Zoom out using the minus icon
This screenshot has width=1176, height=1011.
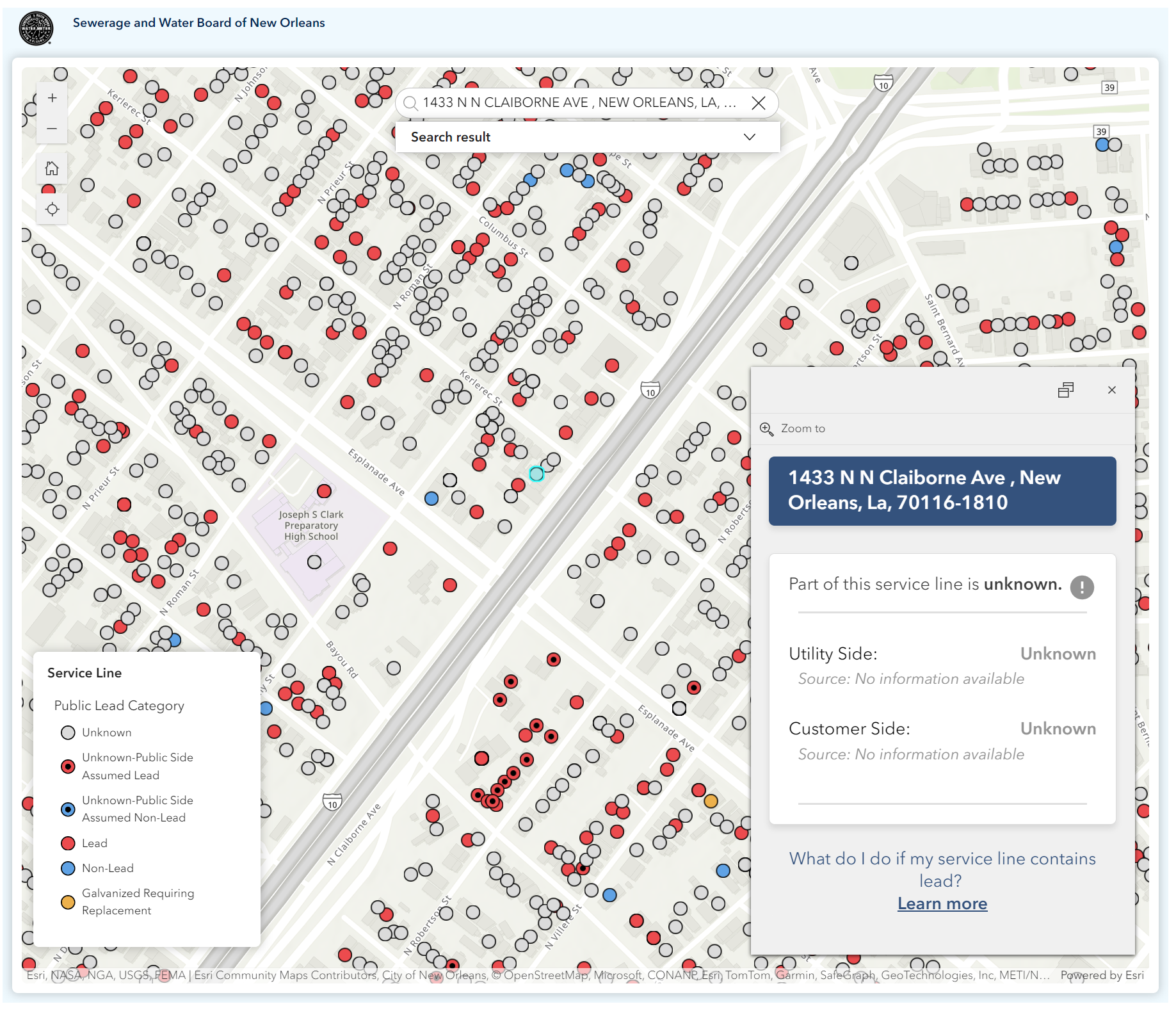52,128
